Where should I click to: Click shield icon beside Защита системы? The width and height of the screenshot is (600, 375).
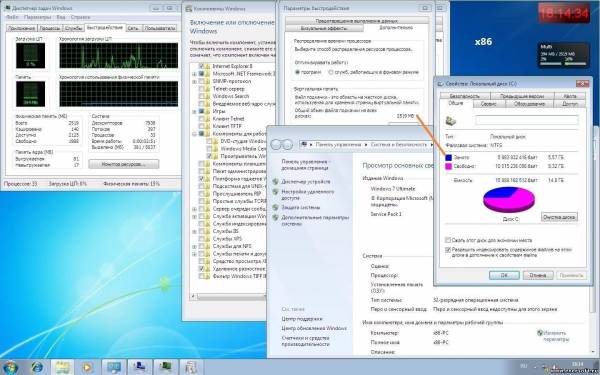coord(275,207)
